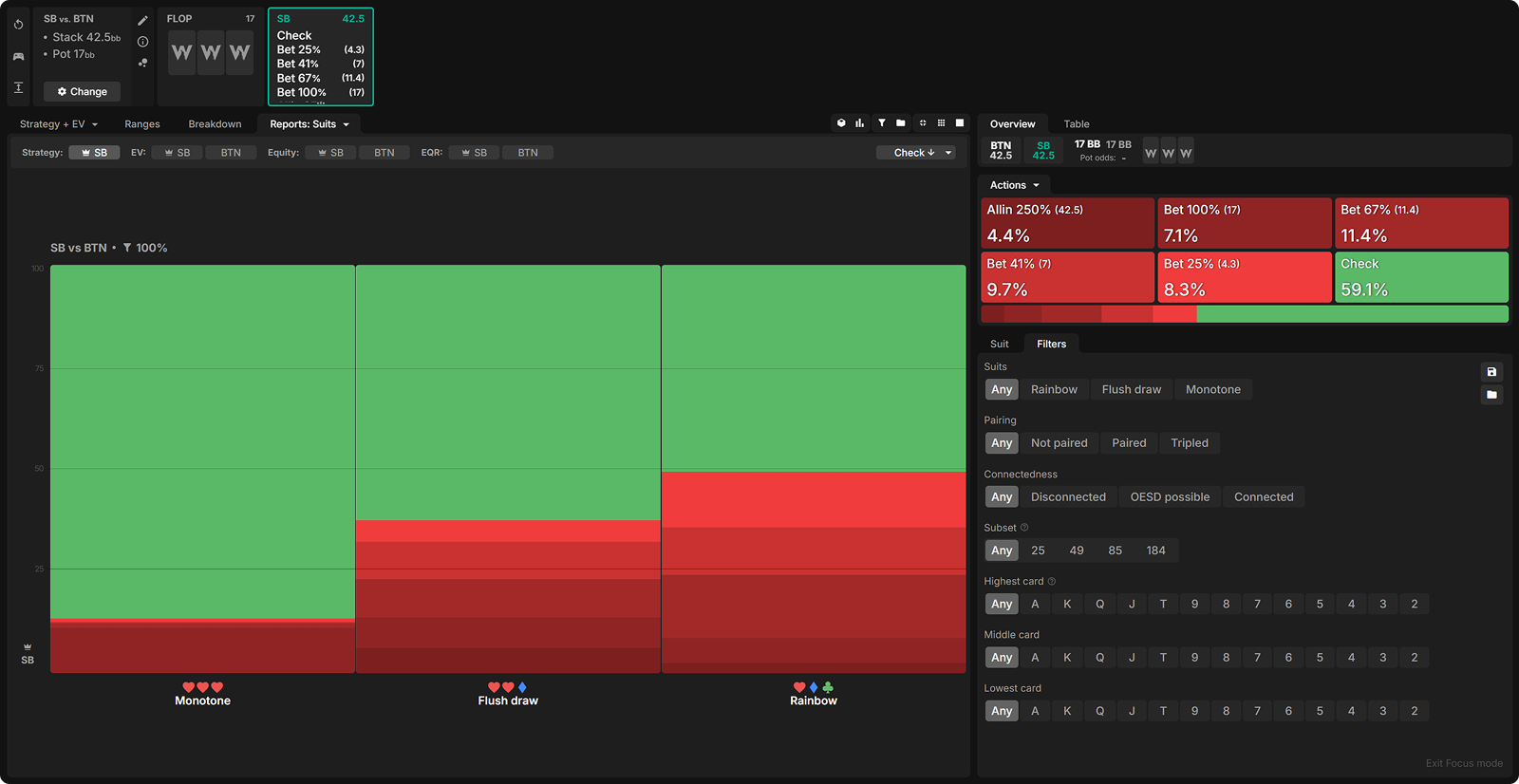Click the funnel filter icon in report toolbar
This screenshot has height=784, width=1519.
[881, 123]
